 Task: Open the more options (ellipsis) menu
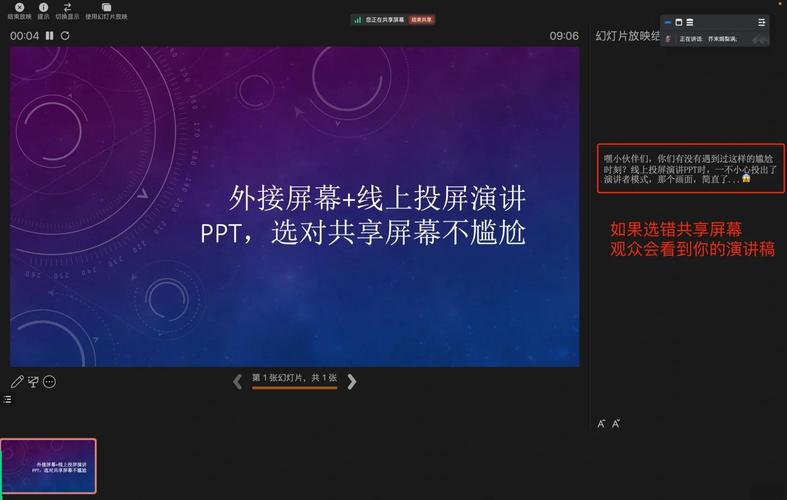click(49, 382)
